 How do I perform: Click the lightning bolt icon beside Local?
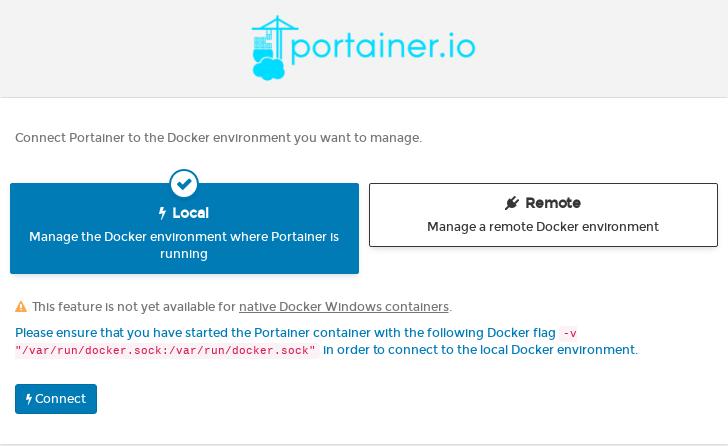pyautogui.click(x=163, y=213)
